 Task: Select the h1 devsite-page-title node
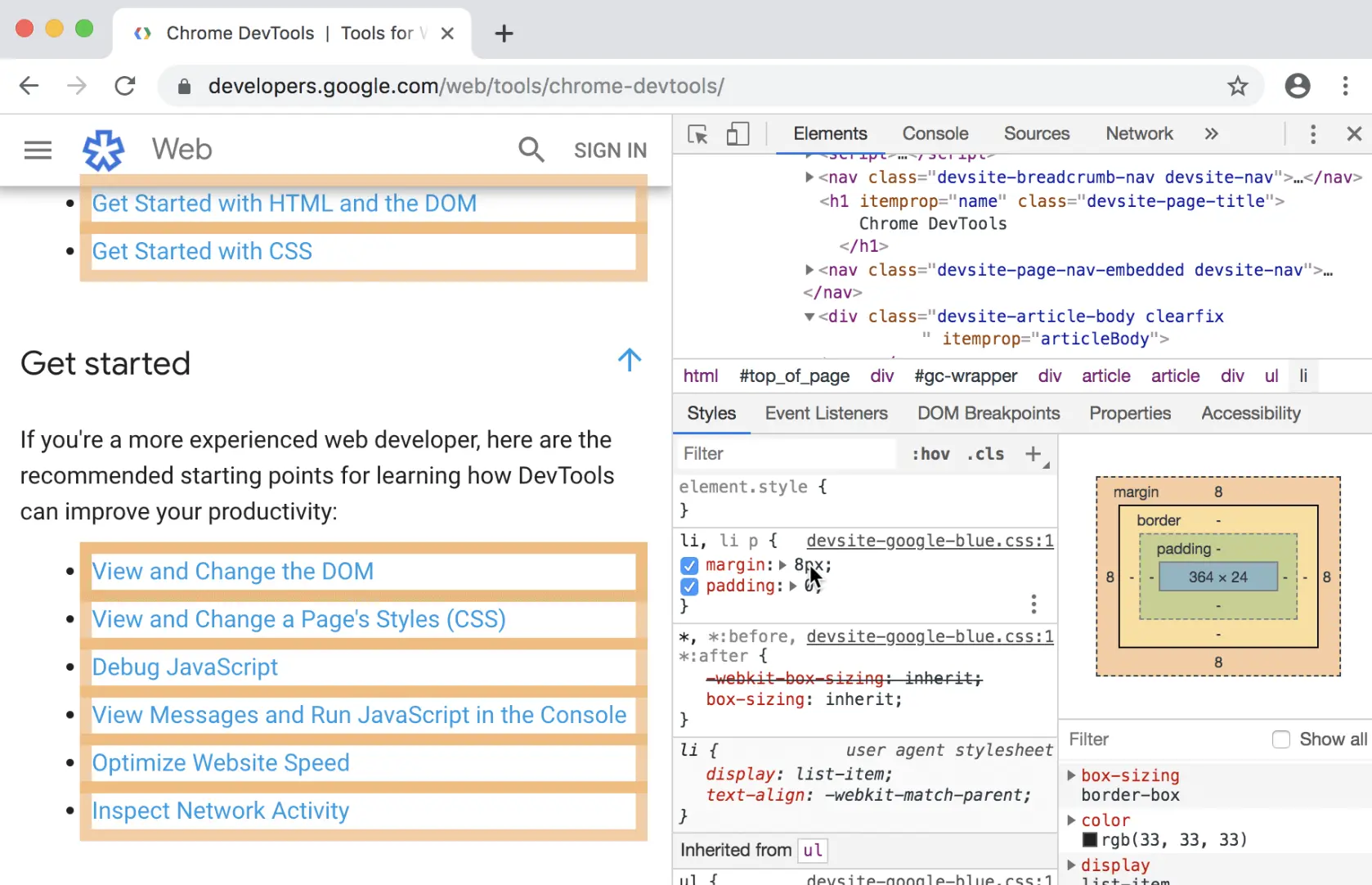pos(1051,201)
